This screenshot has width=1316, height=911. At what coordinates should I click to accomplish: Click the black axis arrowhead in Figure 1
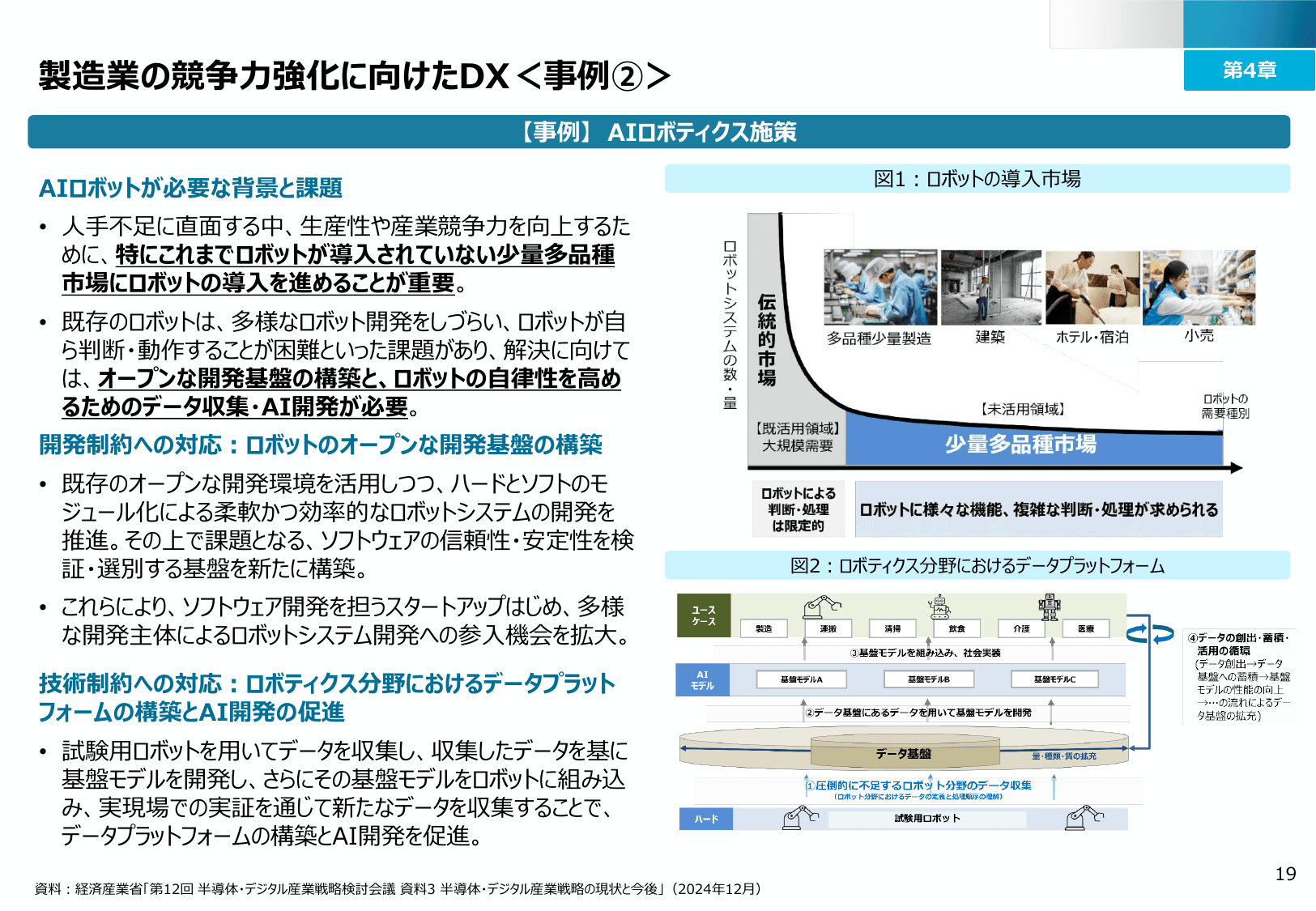1234,467
